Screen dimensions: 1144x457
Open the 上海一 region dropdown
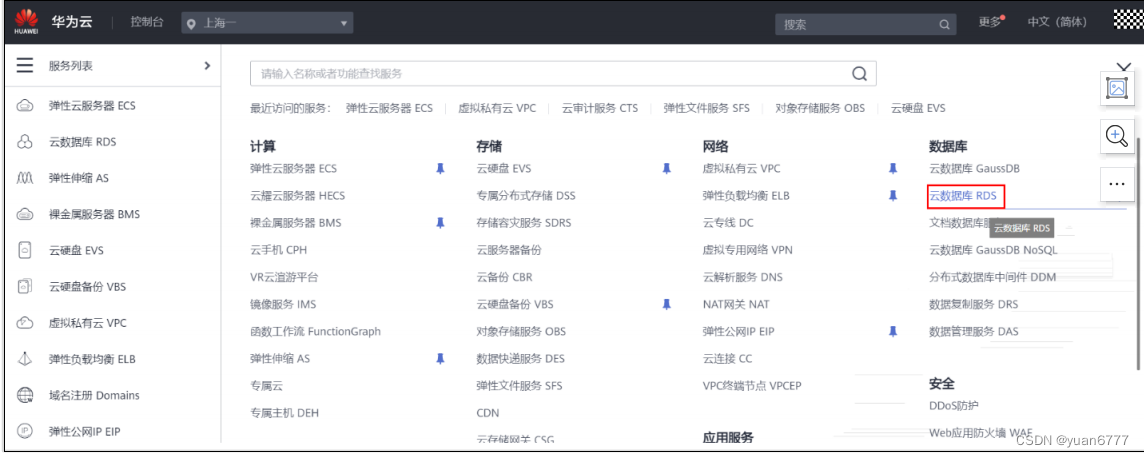pyautogui.click(x=267, y=24)
